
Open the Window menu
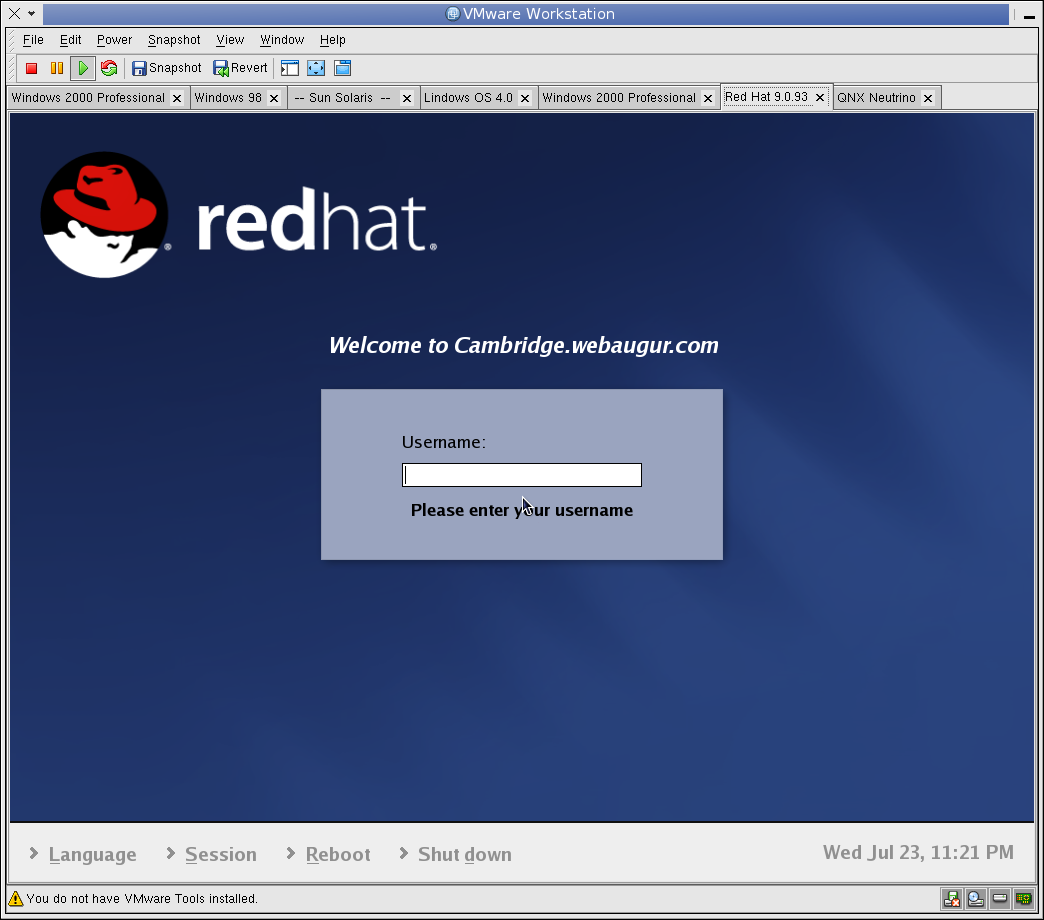(x=282, y=40)
